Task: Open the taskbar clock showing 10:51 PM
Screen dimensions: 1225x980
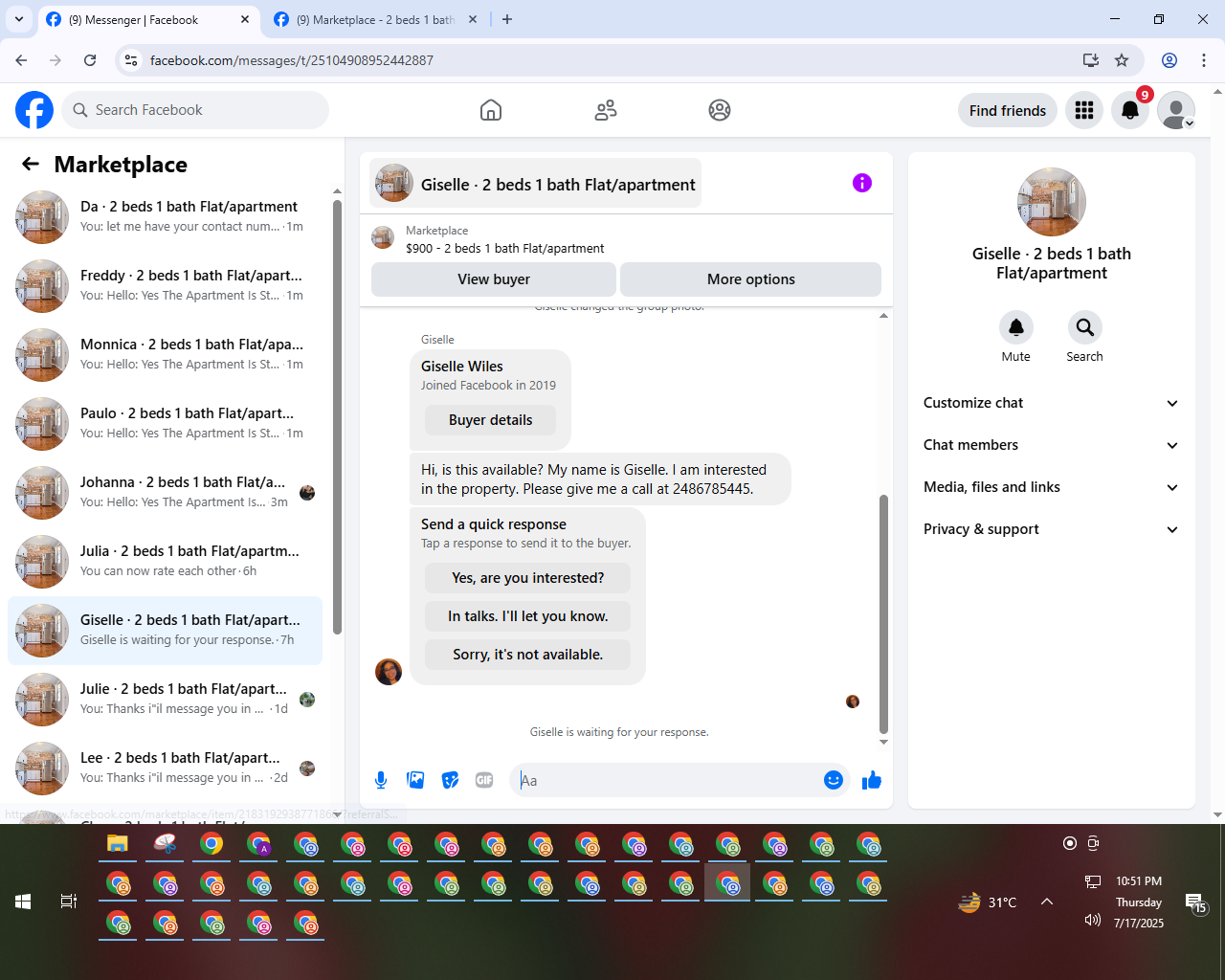Action: coord(1139,902)
